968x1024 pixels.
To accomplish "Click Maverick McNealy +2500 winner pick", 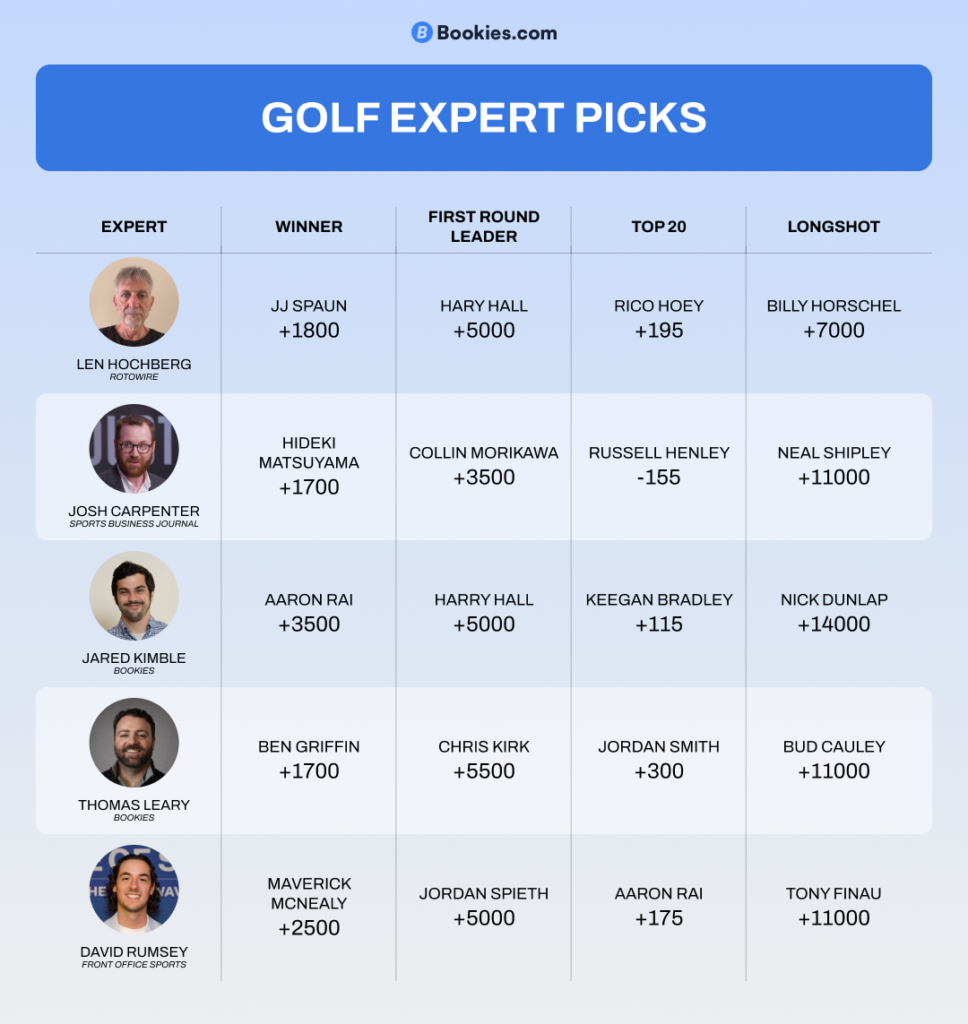I will tap(309, 906).
